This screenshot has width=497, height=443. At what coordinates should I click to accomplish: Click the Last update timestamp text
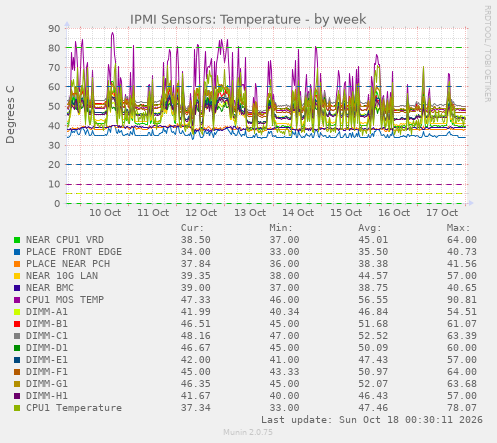[x=372, y=420]
